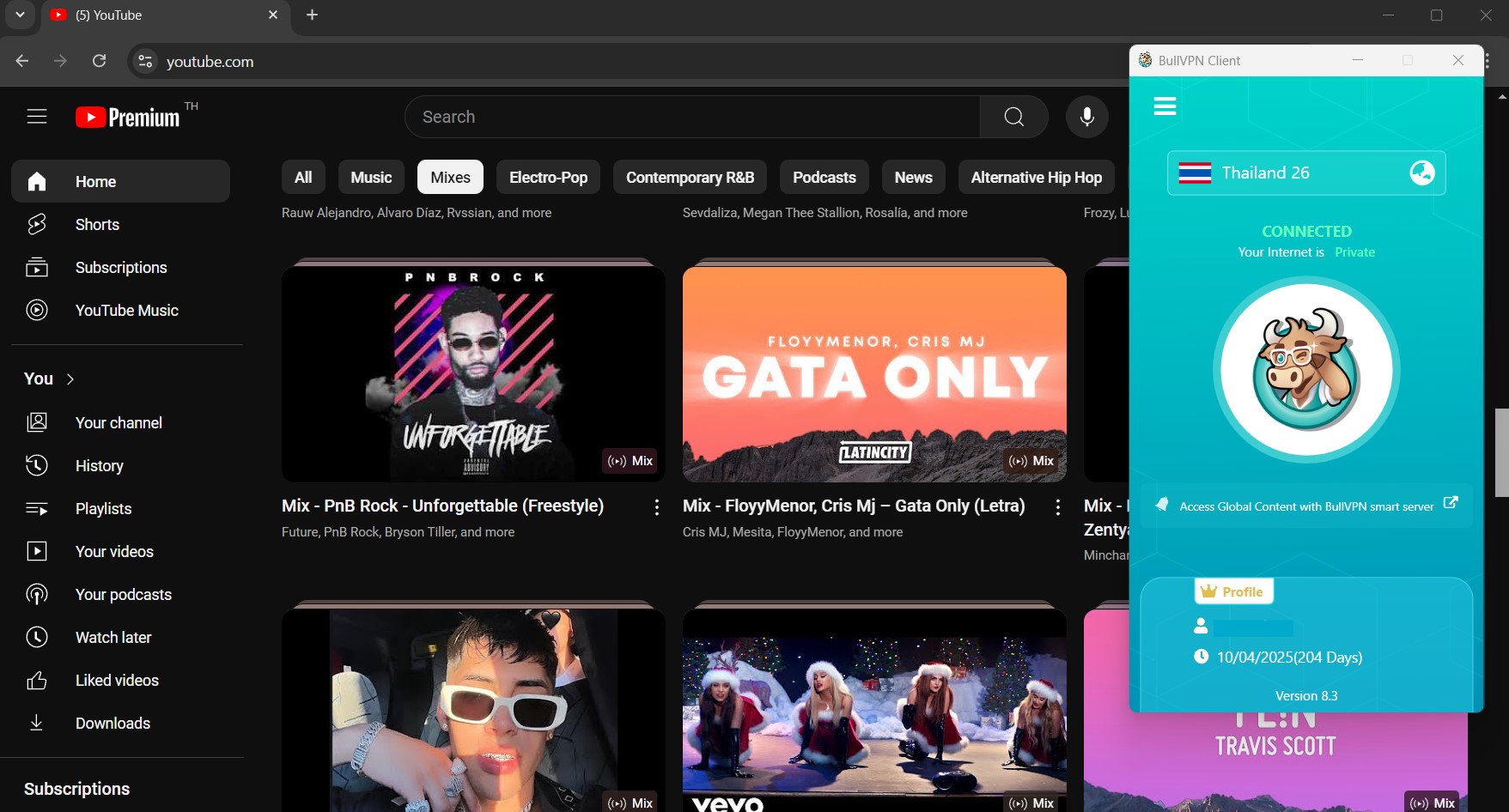
Task: Open Your podcasts in the sidebar
Action: 120,594
